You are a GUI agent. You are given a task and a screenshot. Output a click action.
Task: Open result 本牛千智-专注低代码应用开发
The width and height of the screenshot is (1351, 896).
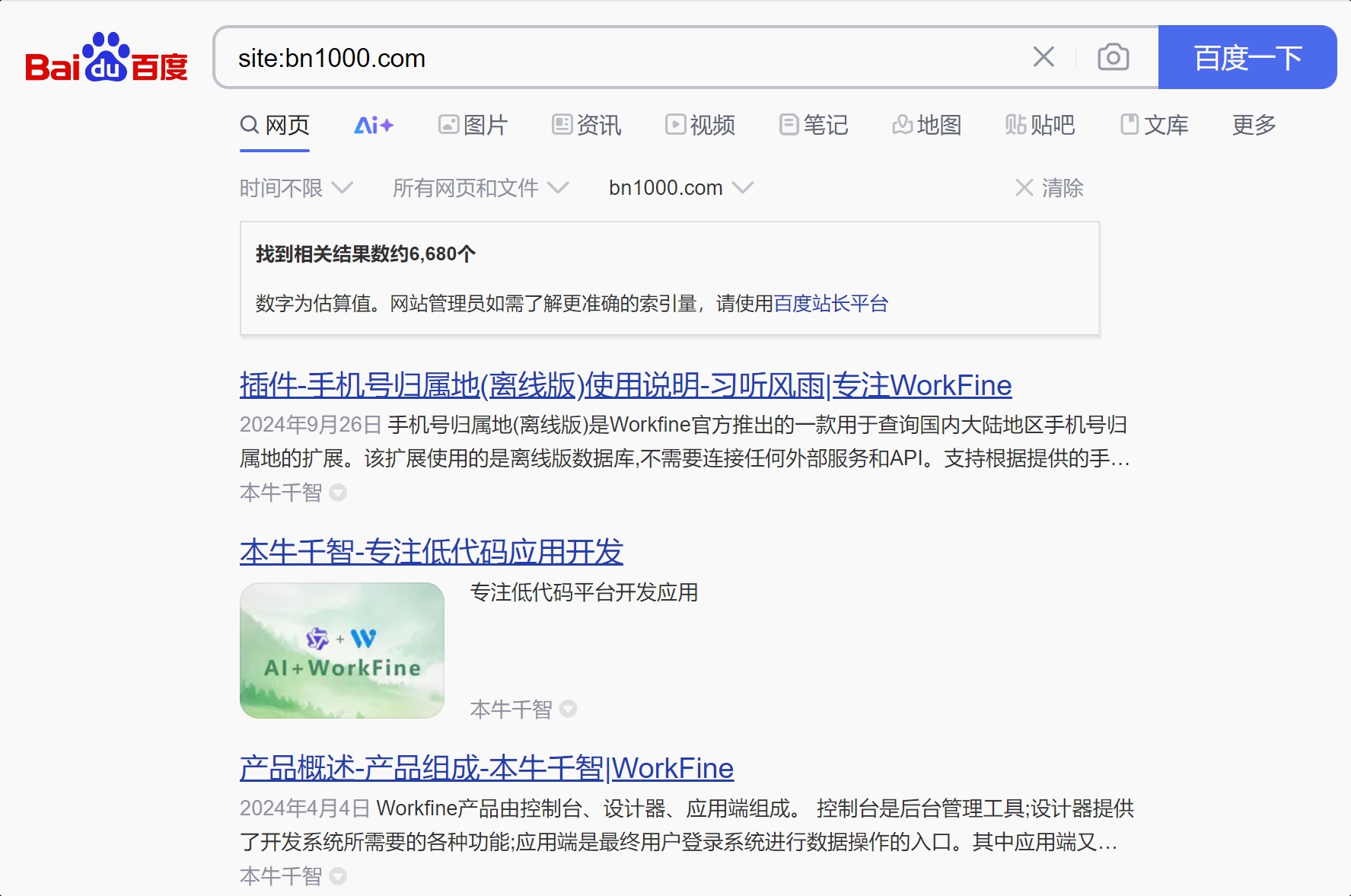[432, 552]
